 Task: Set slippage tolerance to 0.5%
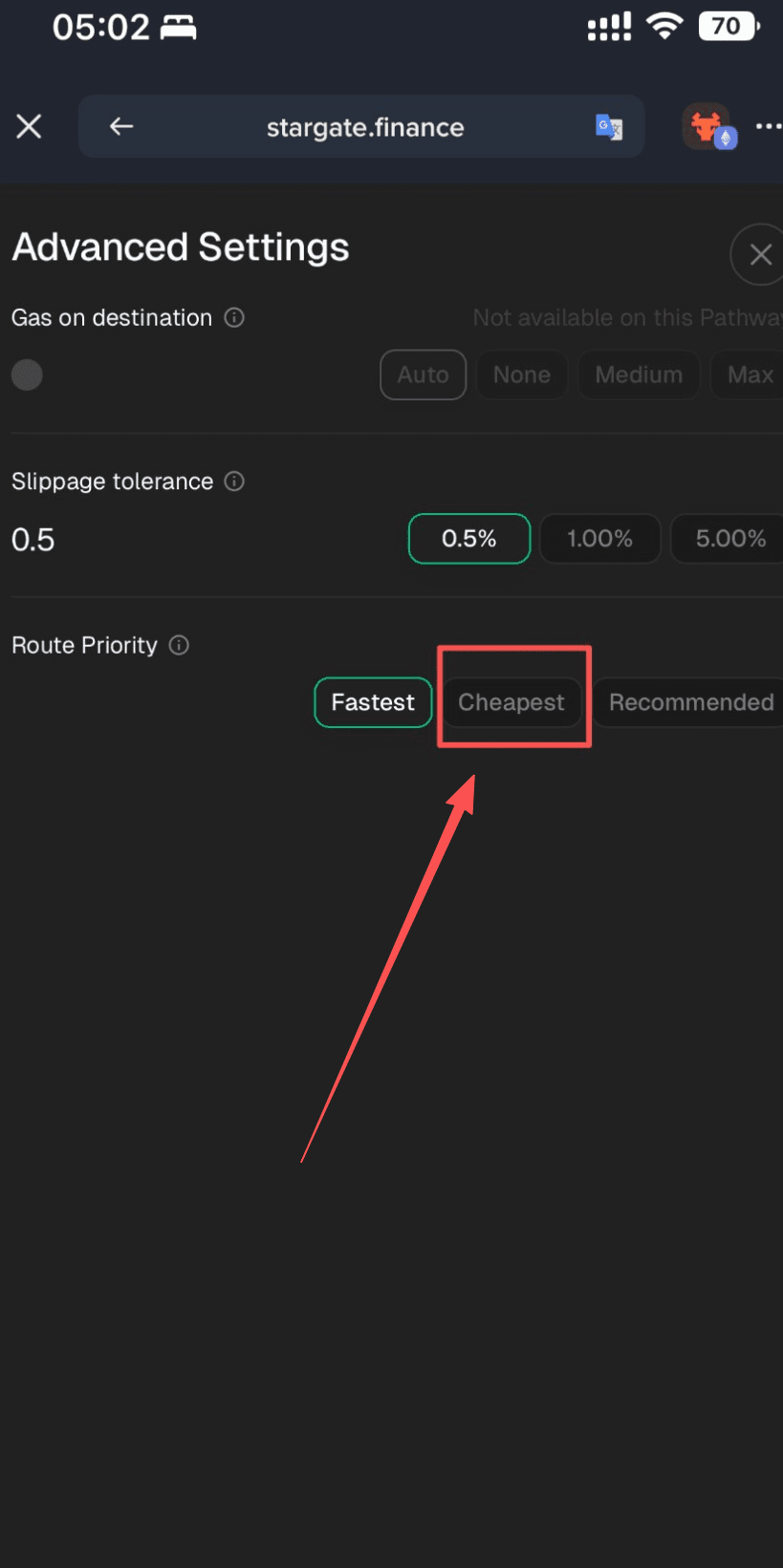click(x=469, y=539)
